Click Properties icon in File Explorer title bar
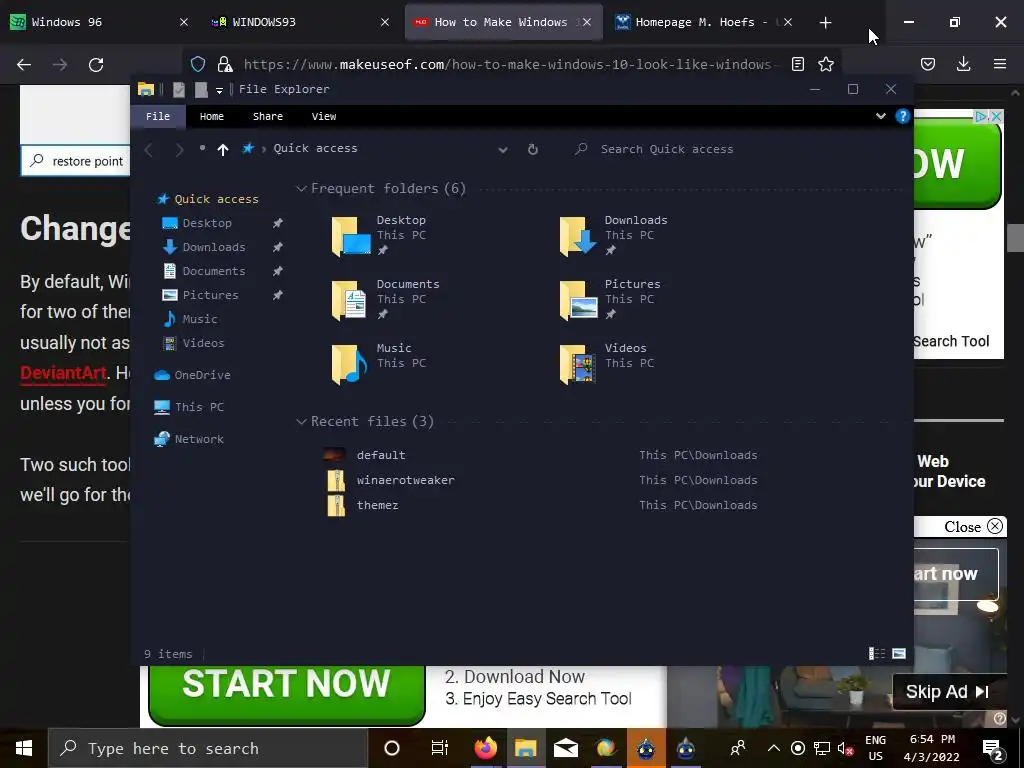The width and height of the screenshot is (1024, 768). tap(179, 89)
